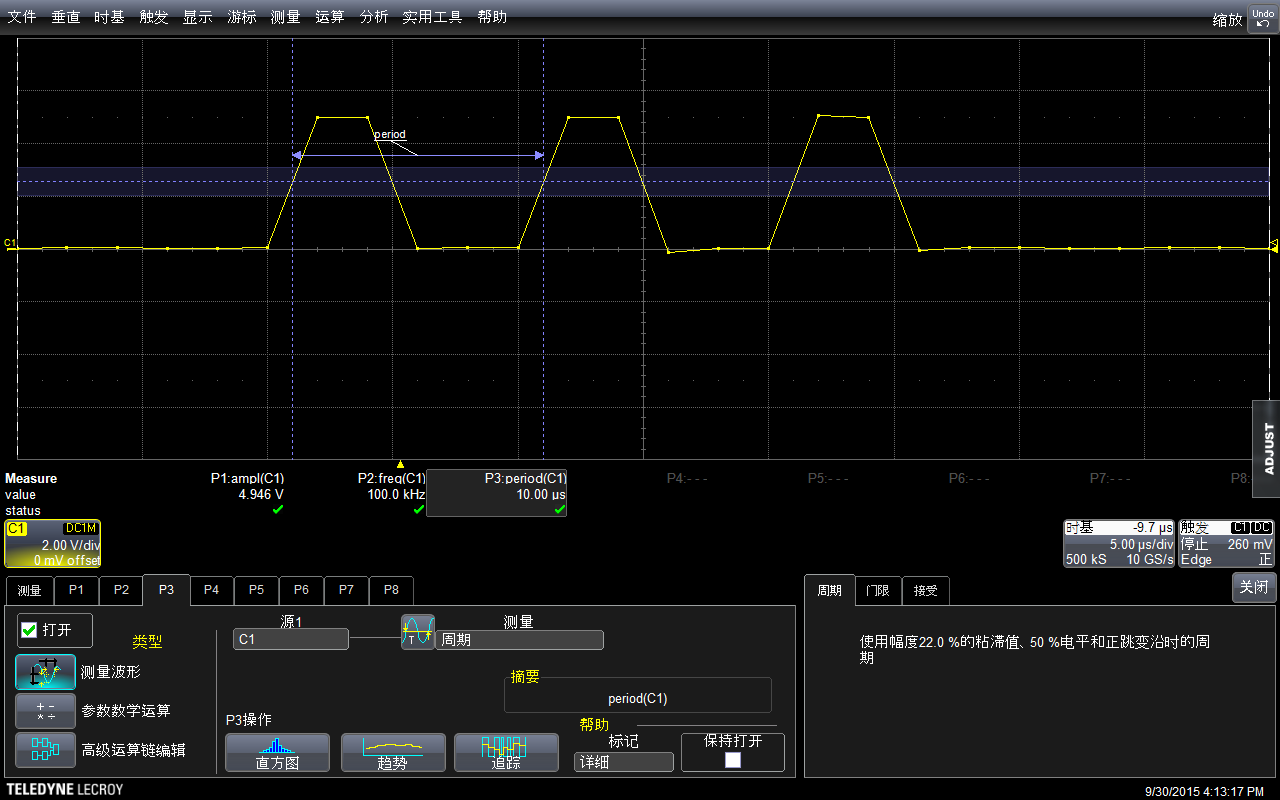Toggle the 保持打开 checkbox
1280x800 pixels.
(x=733, y=760)
